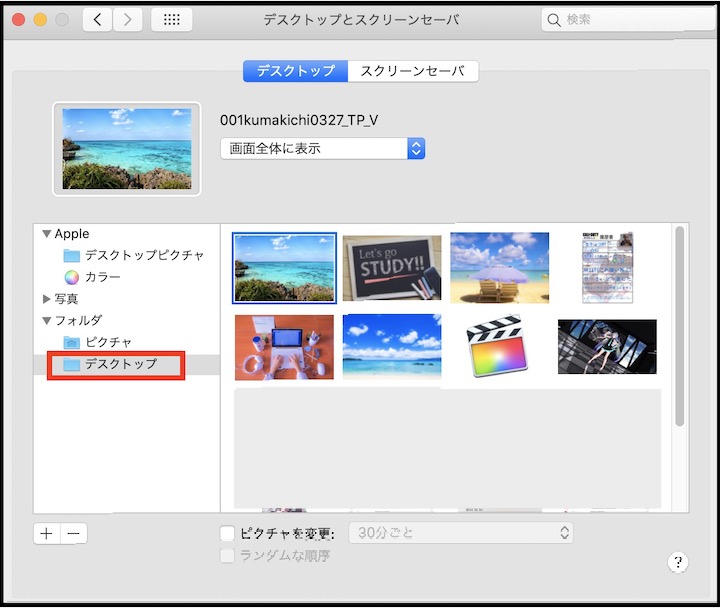
Task: Click the magnifier icon in search field
Action: 554,20
